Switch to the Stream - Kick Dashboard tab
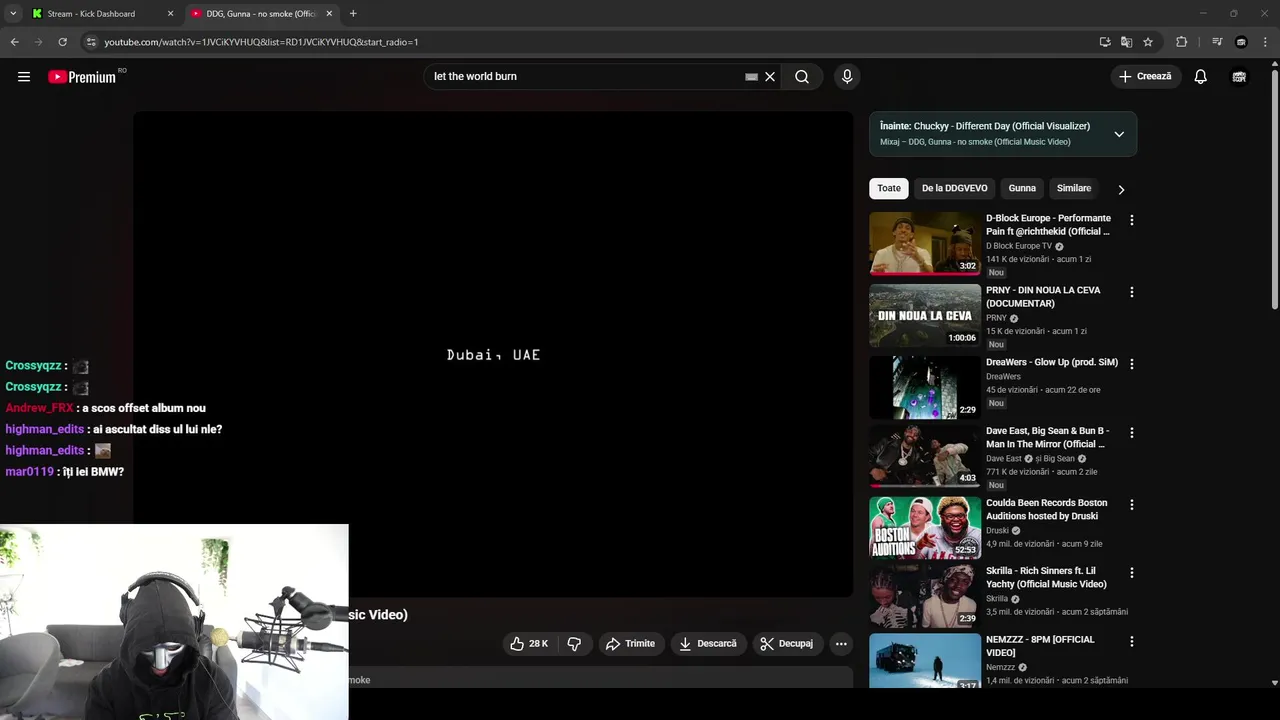The image size is (1280, 720). (x=104, y=14)
